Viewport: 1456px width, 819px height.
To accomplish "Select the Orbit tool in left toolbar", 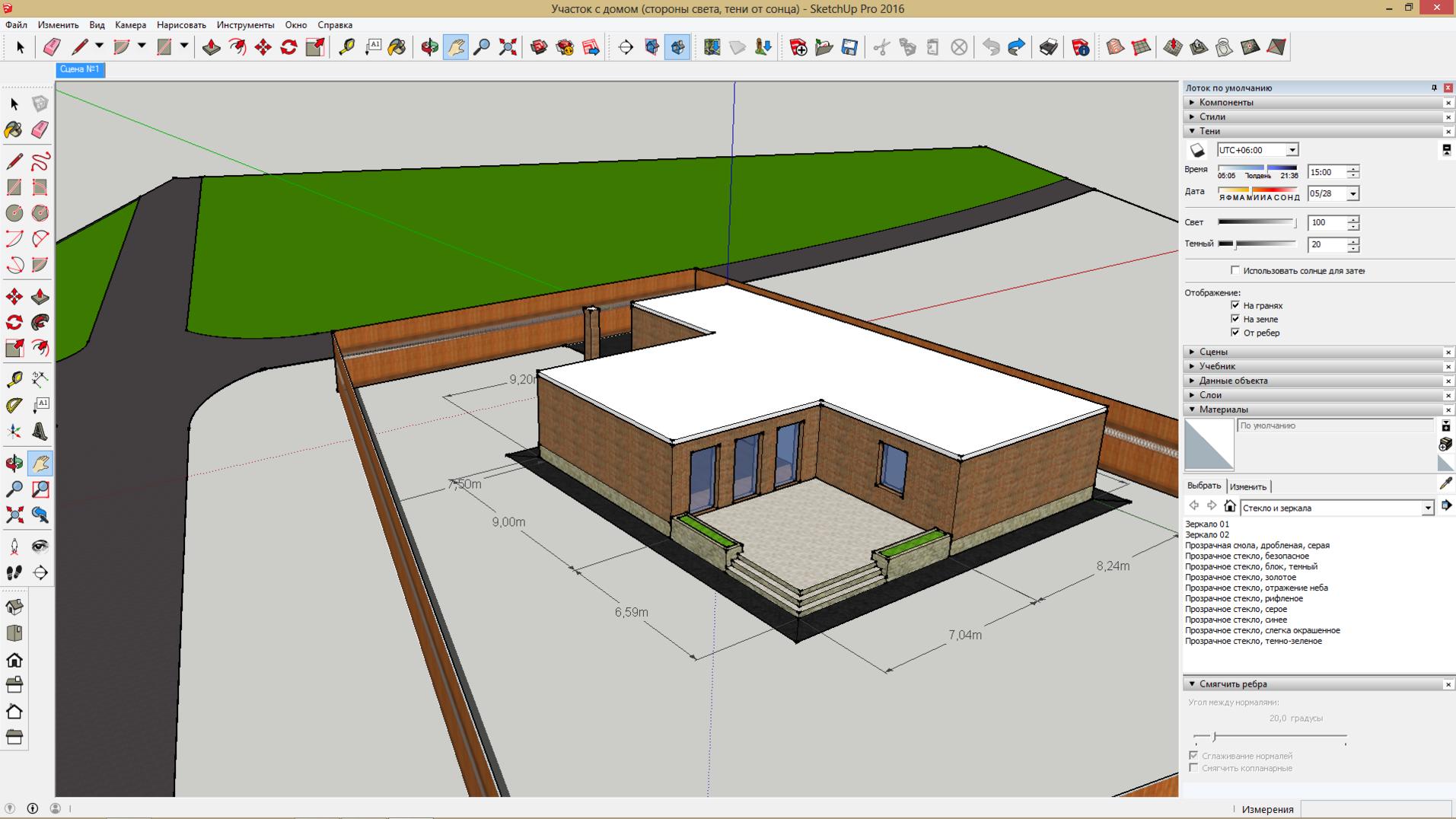I will click(14, 463).
